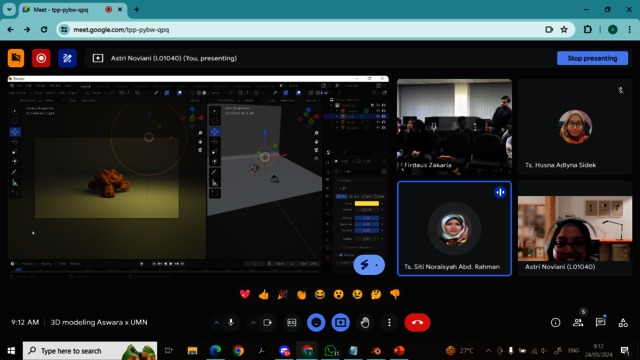Show the participants list
Image resolution: width=640 pixels, height=360 pixels.
578,322
